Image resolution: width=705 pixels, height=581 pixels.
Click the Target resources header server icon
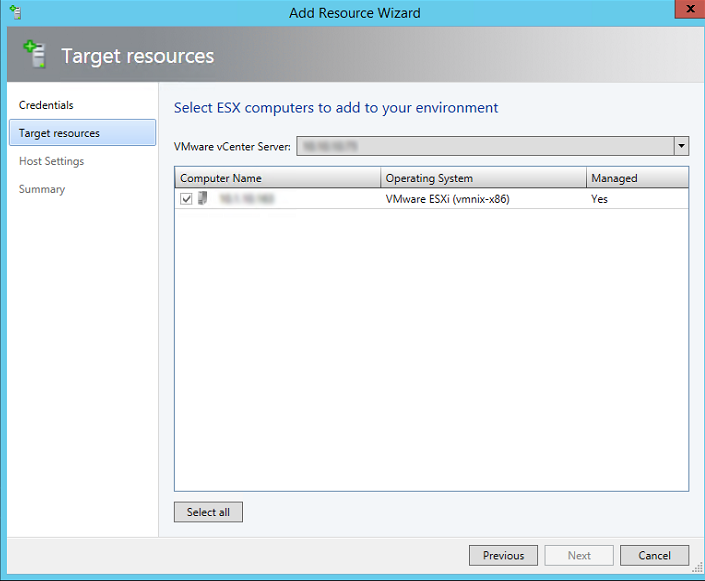35,54
